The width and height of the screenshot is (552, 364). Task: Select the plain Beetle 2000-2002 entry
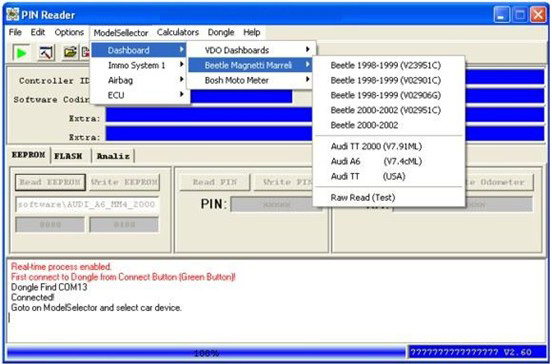click(x=389, y=125)
